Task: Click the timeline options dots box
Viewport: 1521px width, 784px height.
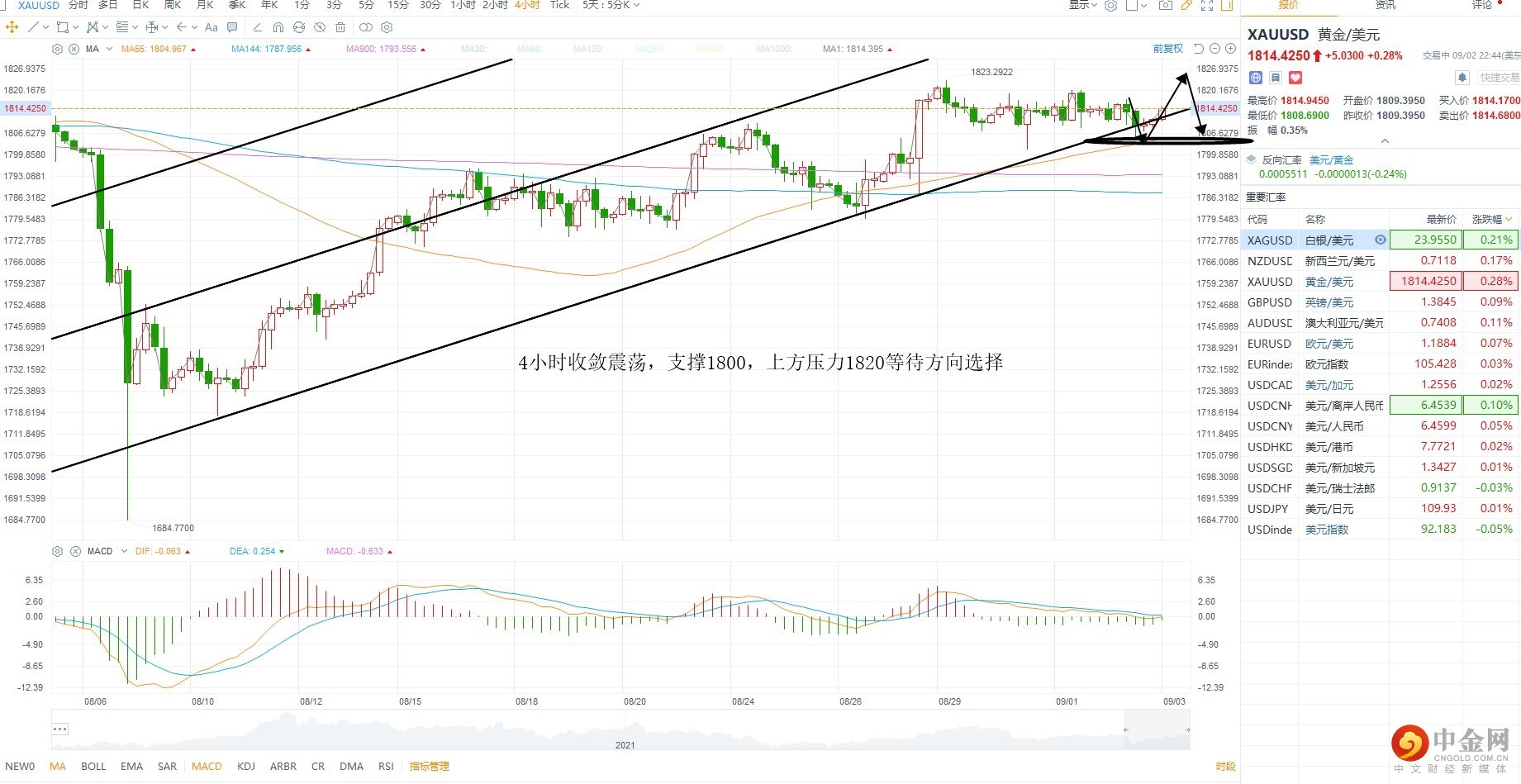Action: [59, 729]
